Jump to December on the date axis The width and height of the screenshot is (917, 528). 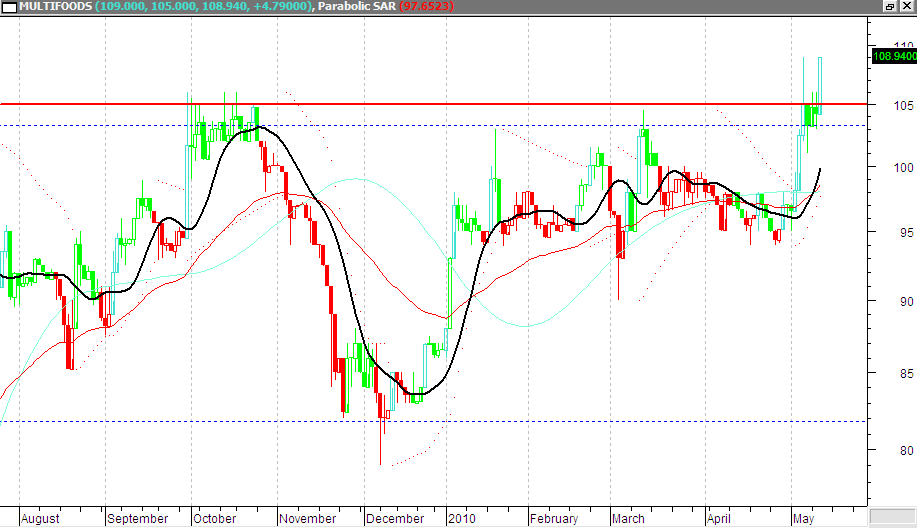click(394, 518)
